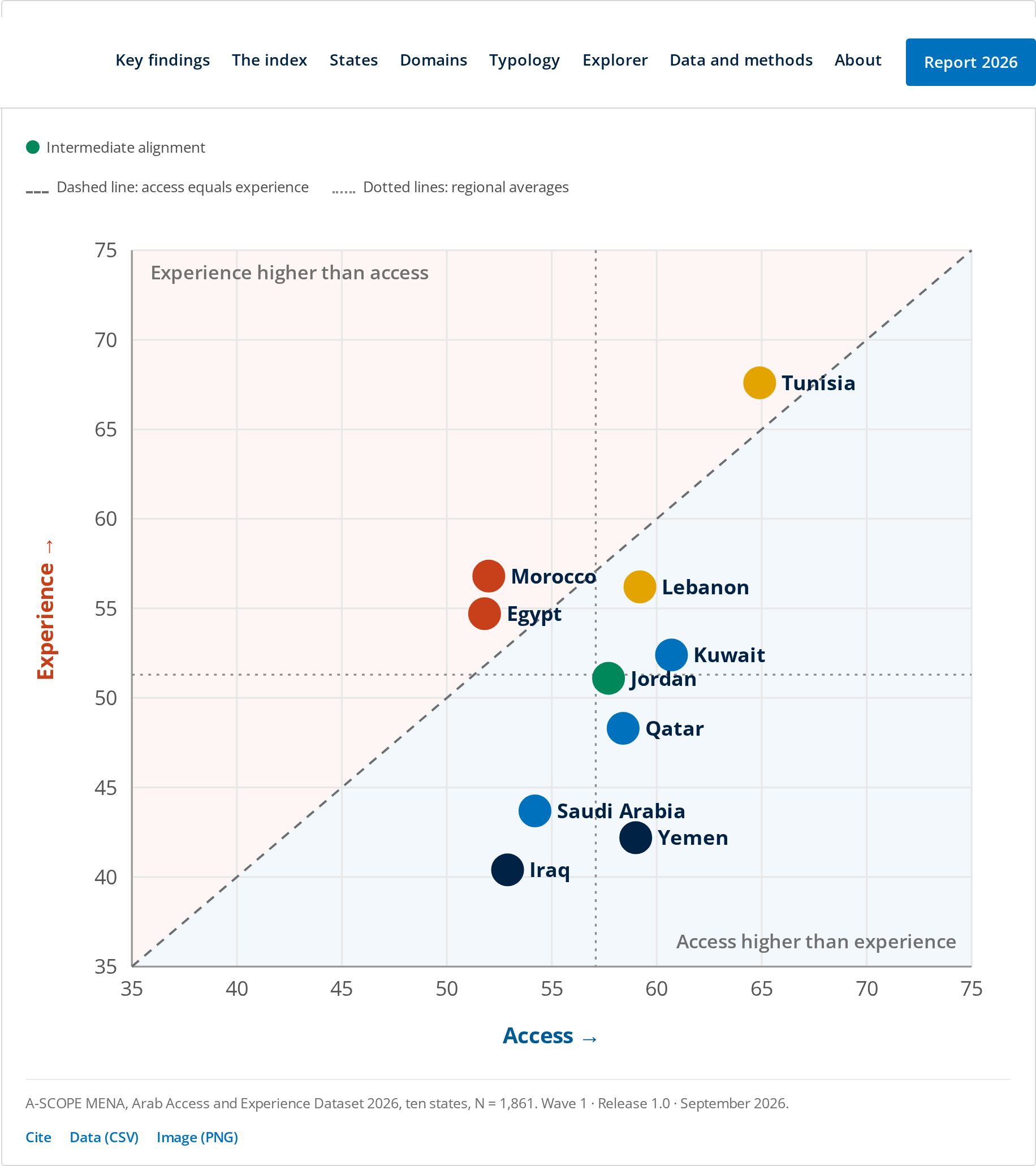Click the Intermediate alignment legend swatch
This screenshot has width=1036, height=1166.
coord(33,147)
